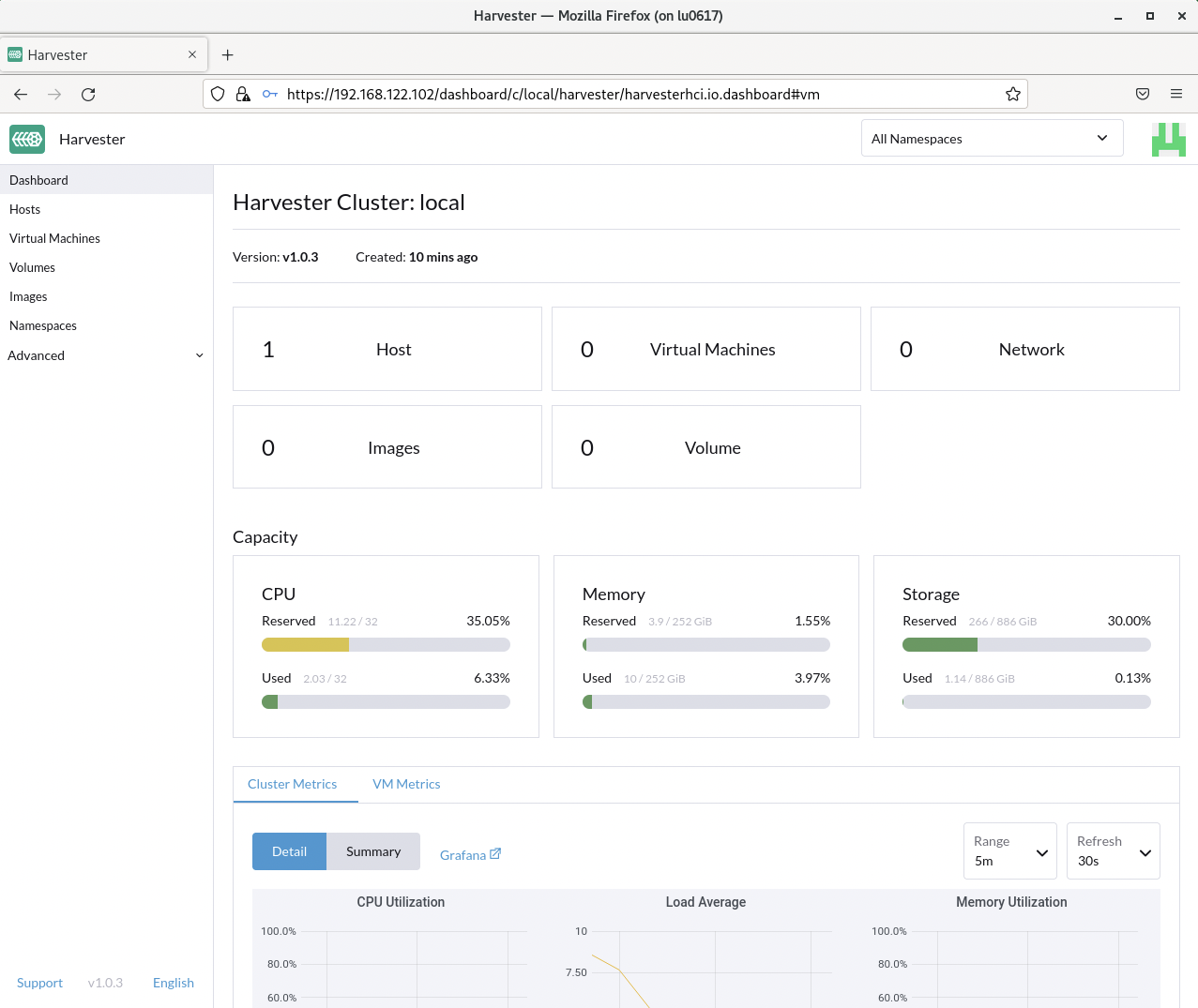Open Hosts in the sidebar

106,209
